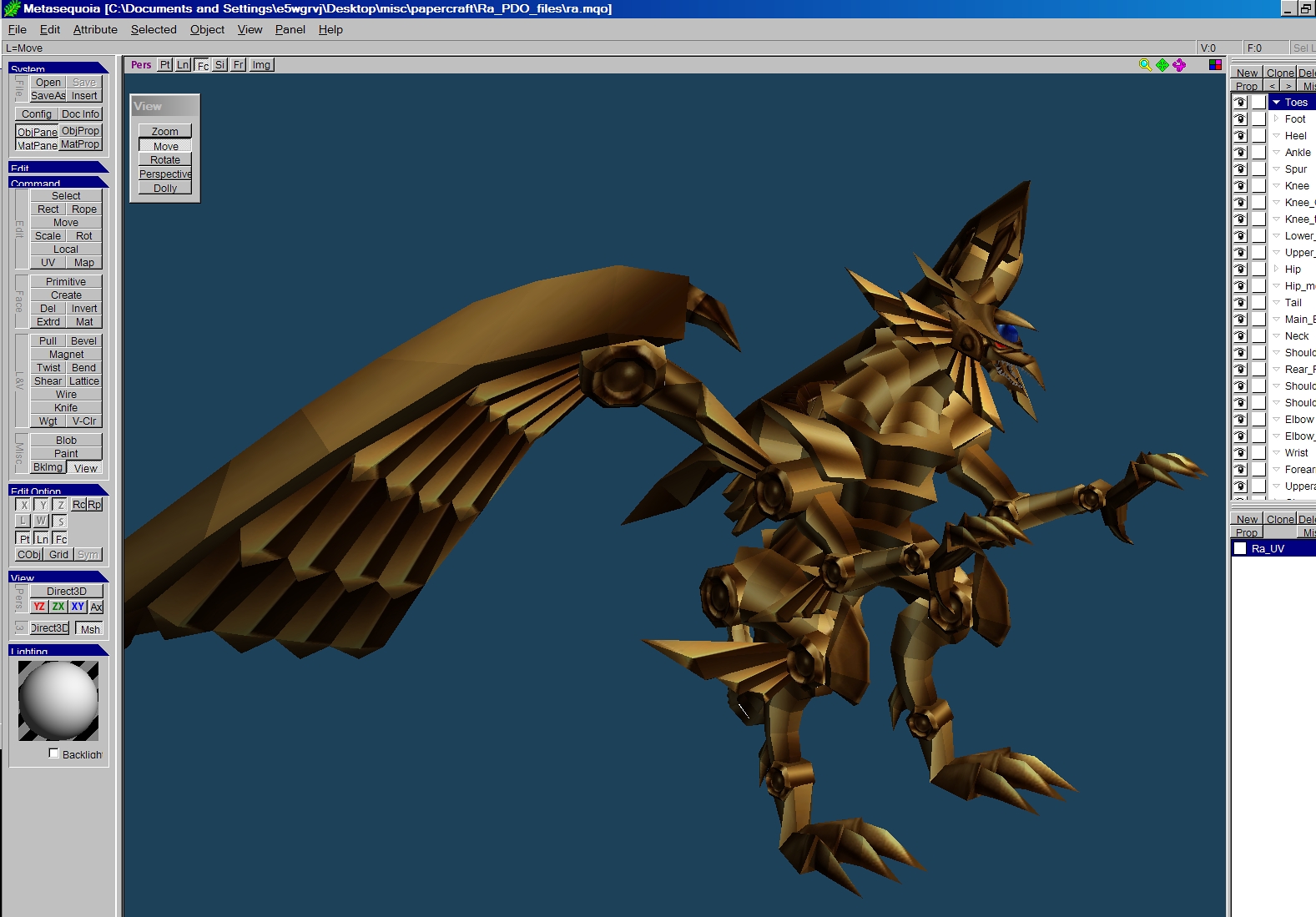Set view to XY plane
The image size is (1316, 917).
pyautogui.click(x=78, y=607)
